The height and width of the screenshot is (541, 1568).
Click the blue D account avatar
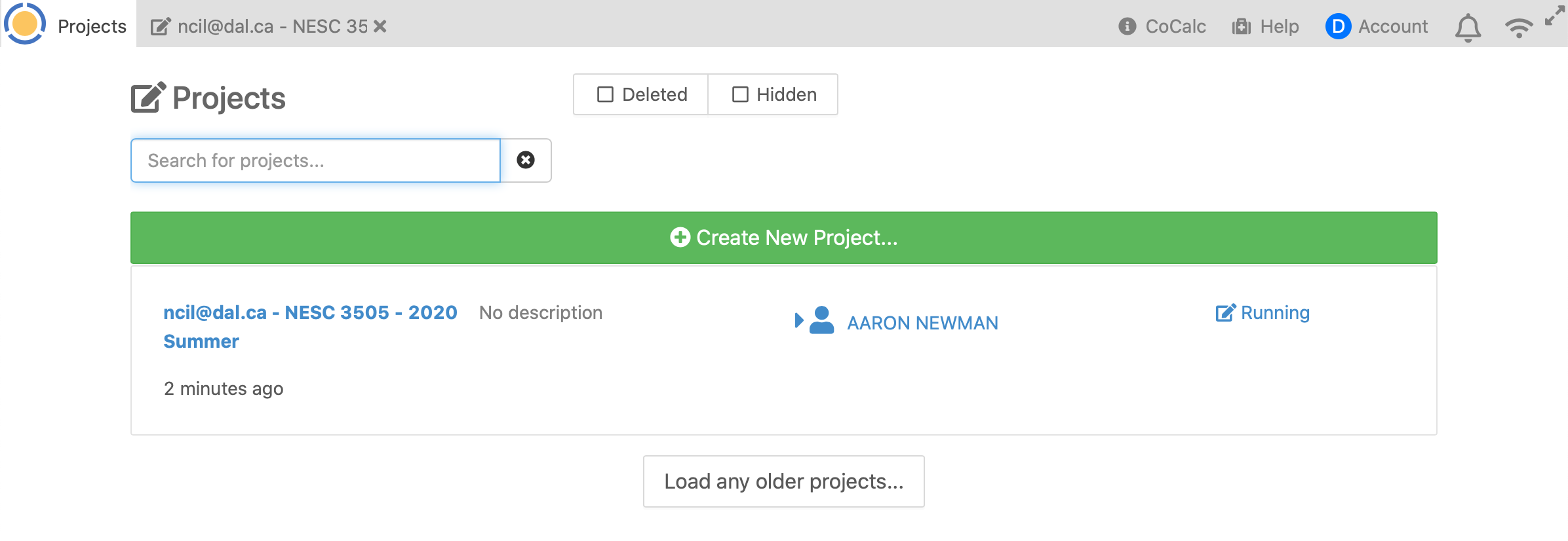tap(1338, 26)
